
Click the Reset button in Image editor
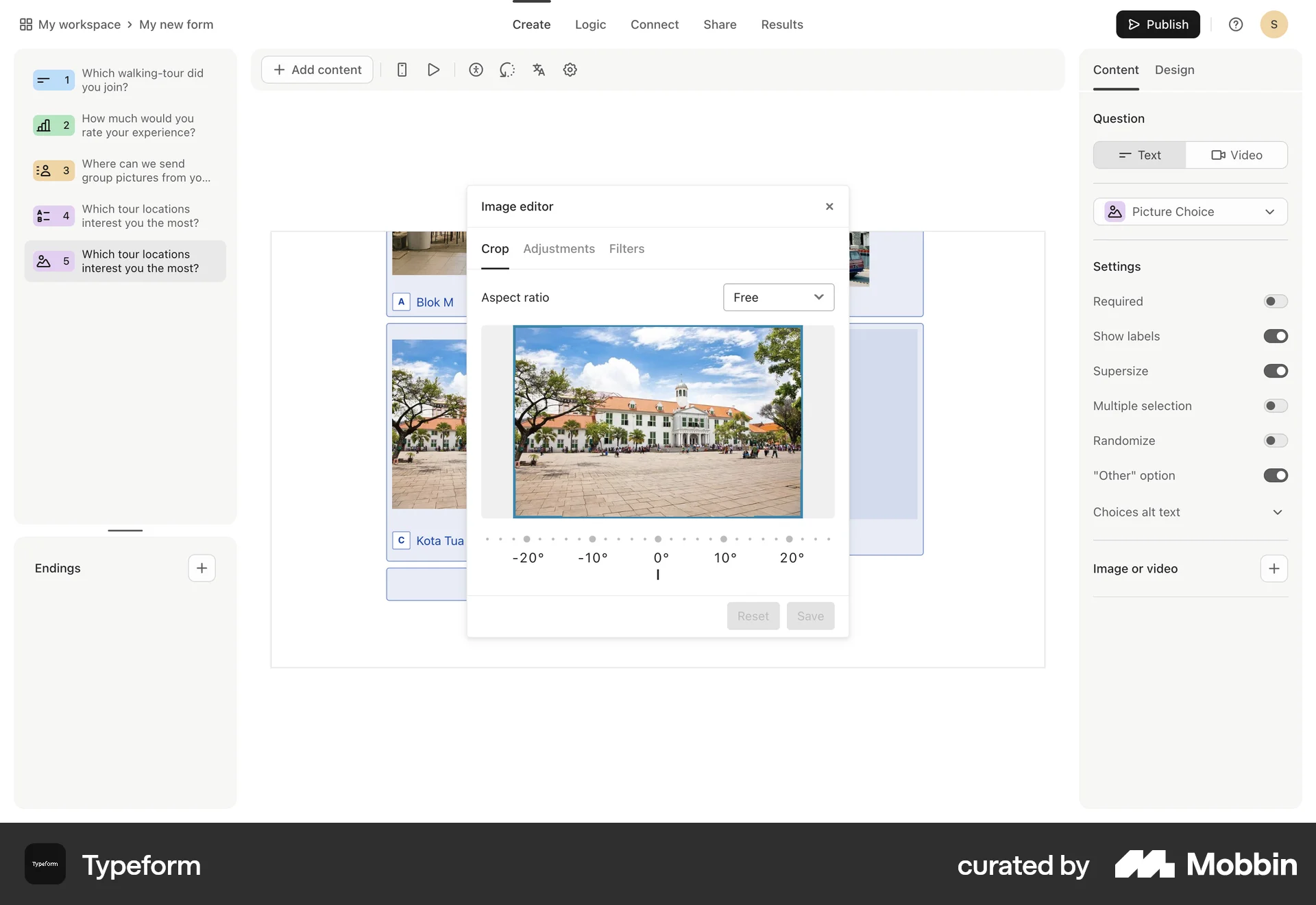click(x=753, y=616)
